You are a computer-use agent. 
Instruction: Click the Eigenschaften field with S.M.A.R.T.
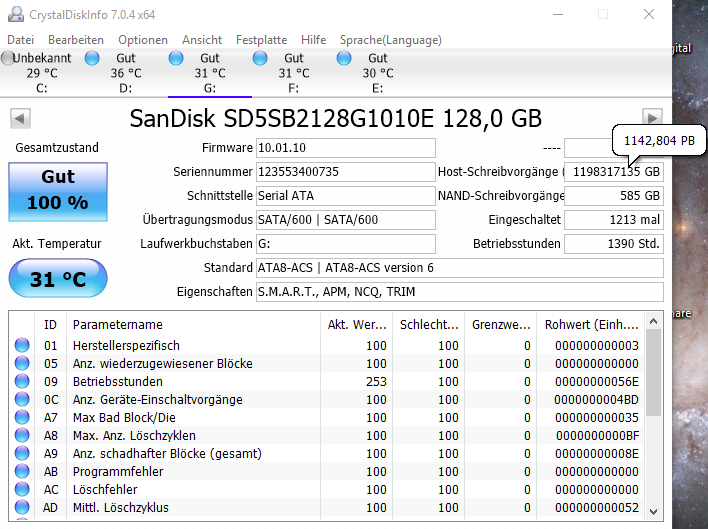pyautogui.click(x=460, y=292)
